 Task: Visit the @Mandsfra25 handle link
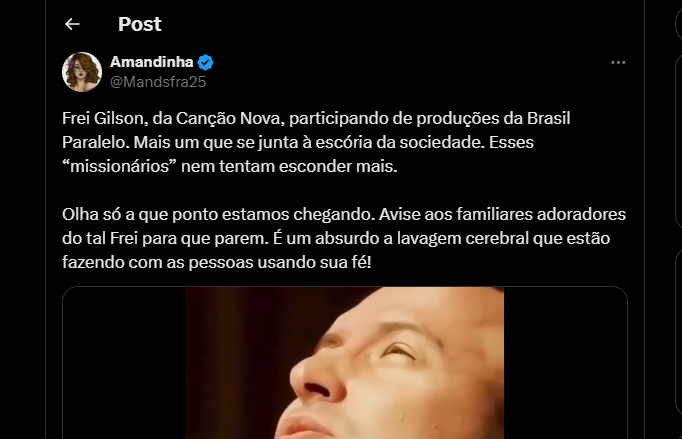pyautogui.click(x=158, y=82)
